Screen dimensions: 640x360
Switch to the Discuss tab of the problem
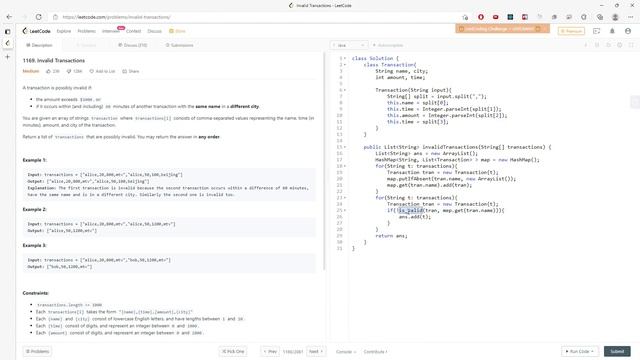[133, 45]
